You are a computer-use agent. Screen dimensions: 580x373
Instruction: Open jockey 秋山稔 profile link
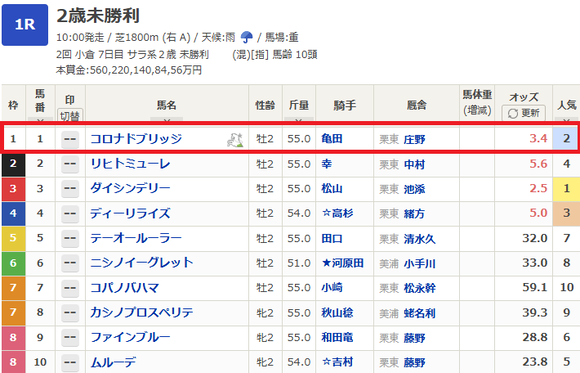(337, 312)
